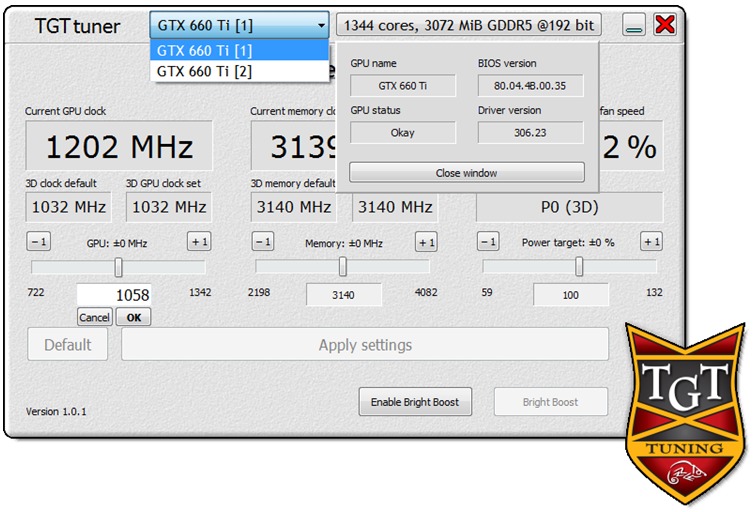This screenshot has height=512, width=753.
Task: Decrease power target by one
Action: coord(487,242)
